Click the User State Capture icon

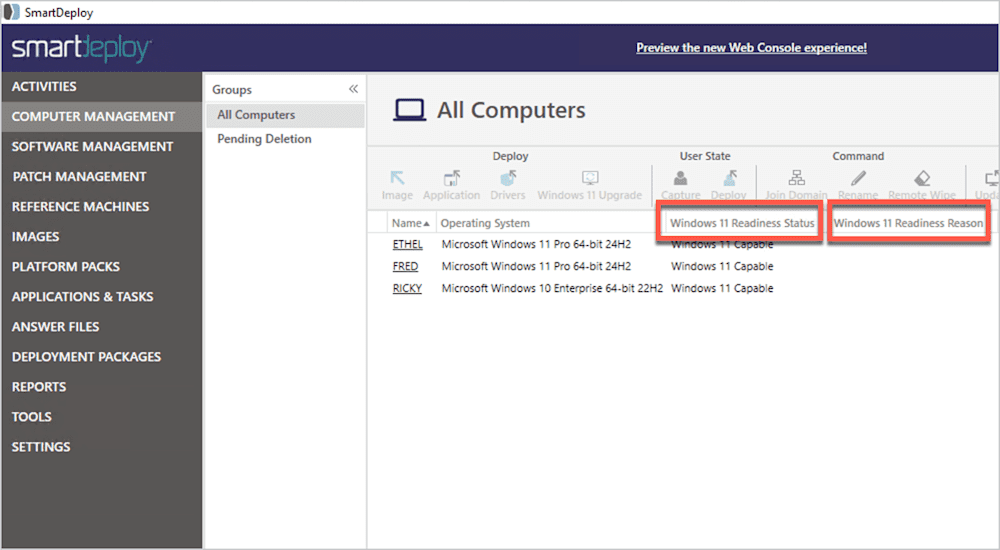(x=680, y=178)
